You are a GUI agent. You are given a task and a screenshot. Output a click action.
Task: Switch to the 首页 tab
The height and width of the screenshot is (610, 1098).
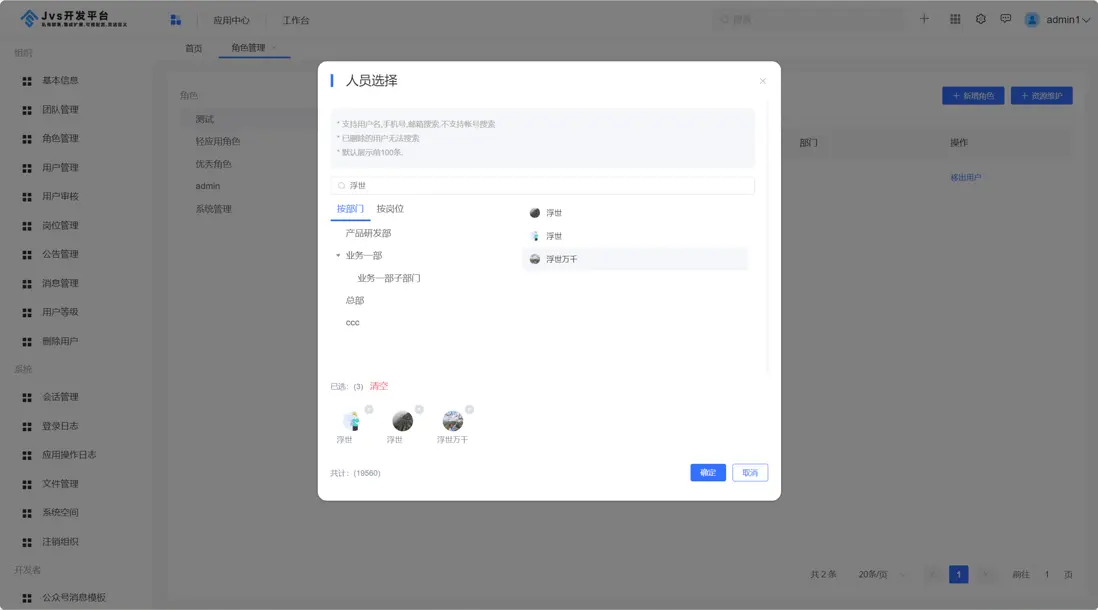pyautogui.click(x=192, y=47)
